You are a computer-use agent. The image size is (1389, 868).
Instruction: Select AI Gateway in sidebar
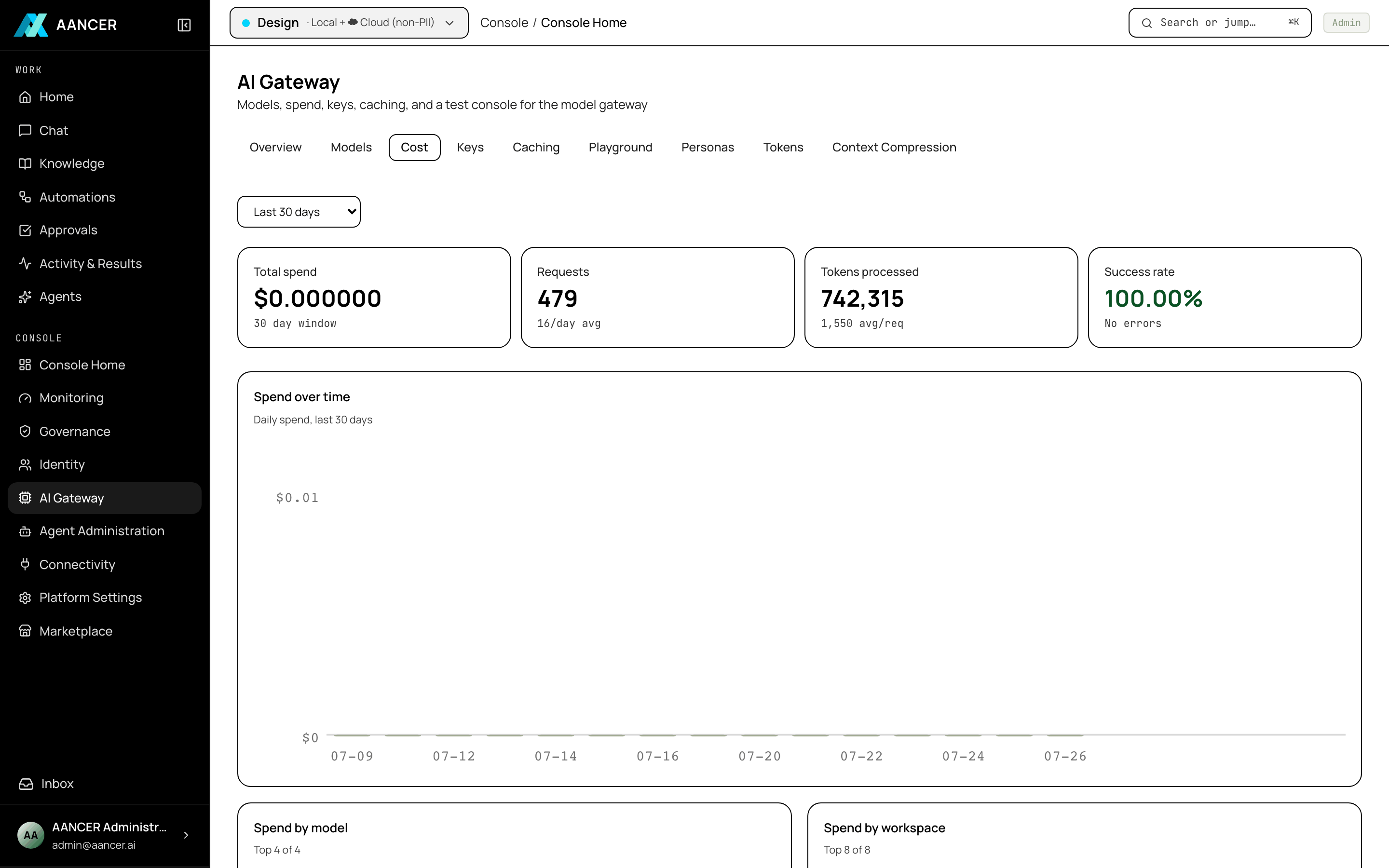coord(105,498)
